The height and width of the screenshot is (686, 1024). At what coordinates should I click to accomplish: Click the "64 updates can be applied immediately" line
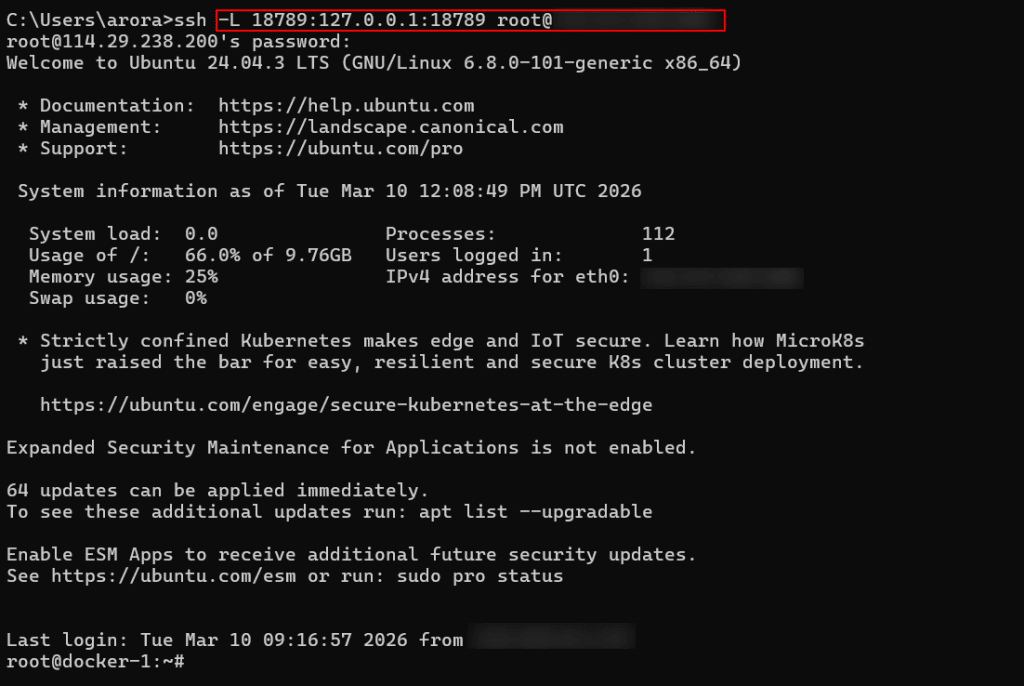[x=217, y=491]
